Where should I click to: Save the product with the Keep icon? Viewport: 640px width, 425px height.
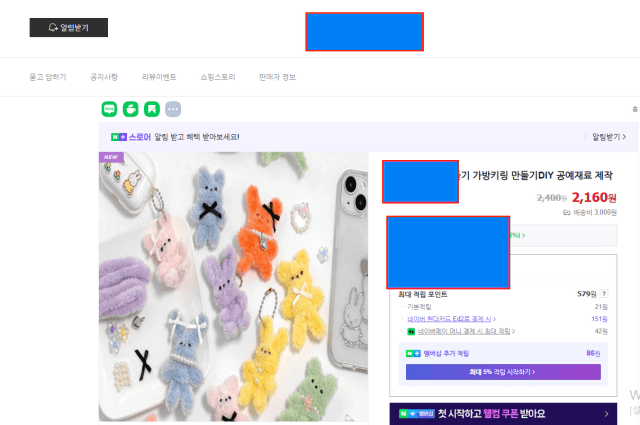(152, 109)
